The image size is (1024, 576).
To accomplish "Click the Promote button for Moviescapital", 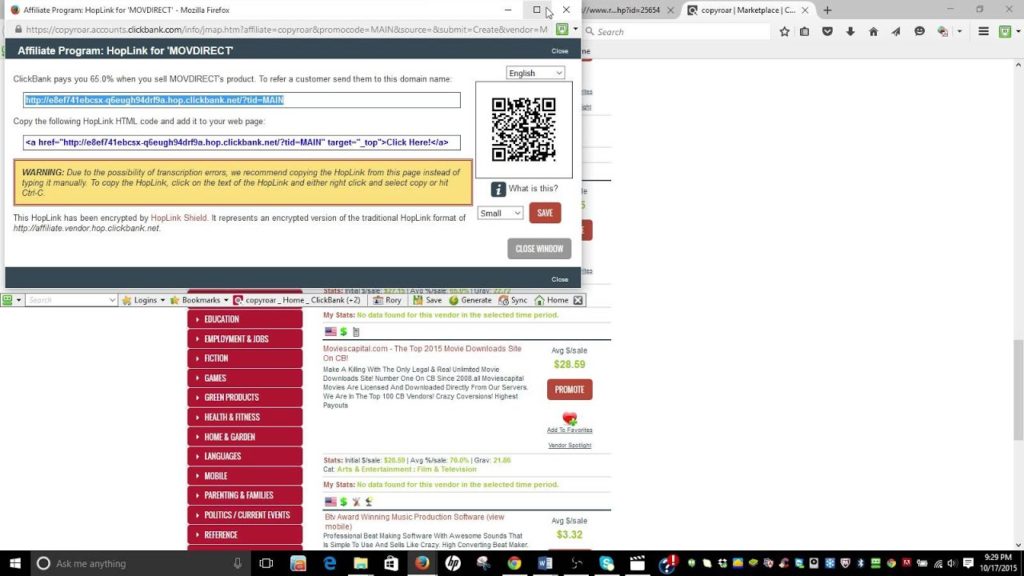I will pos(569,390).
